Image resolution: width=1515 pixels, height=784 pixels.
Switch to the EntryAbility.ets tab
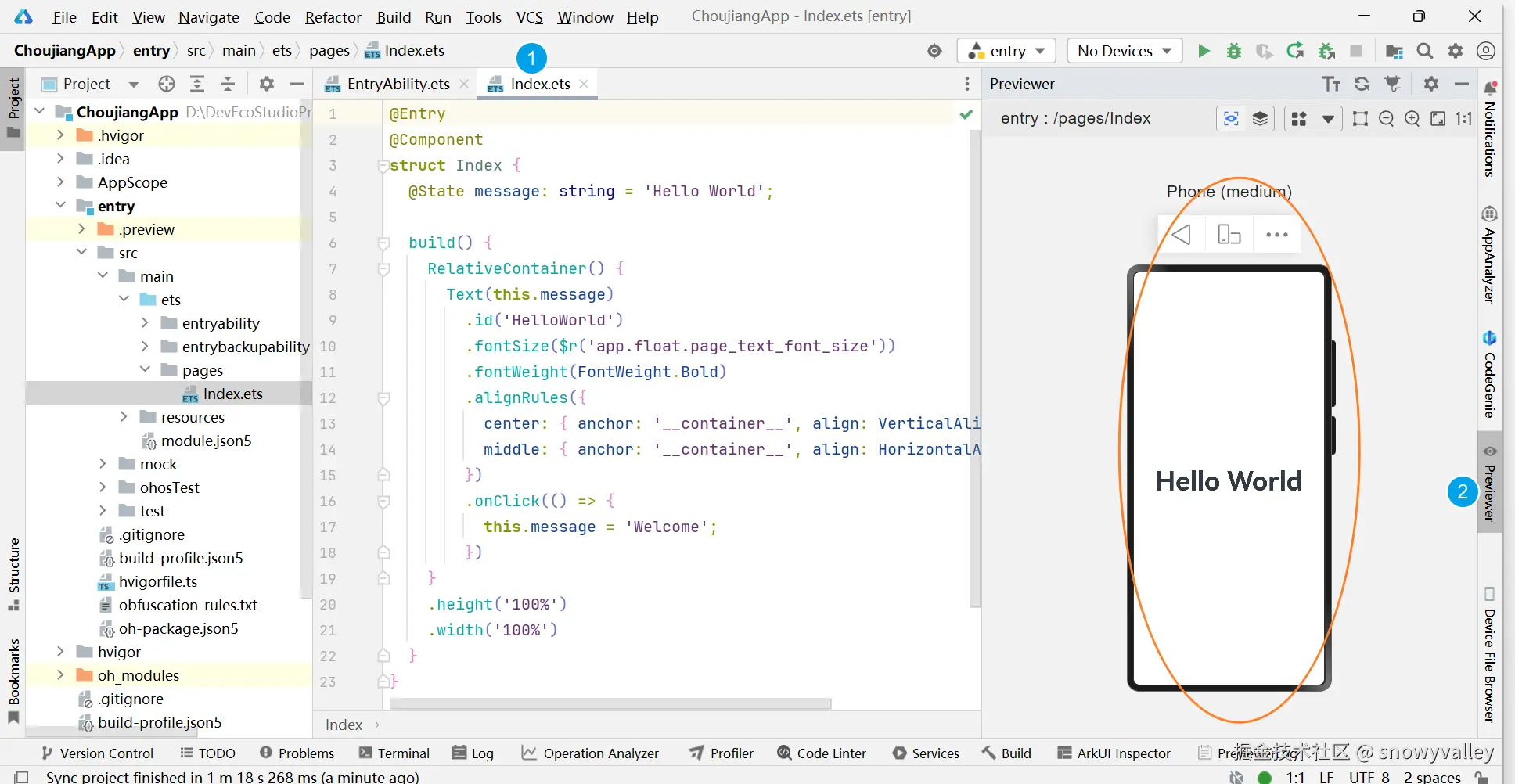tap(398, 84)
